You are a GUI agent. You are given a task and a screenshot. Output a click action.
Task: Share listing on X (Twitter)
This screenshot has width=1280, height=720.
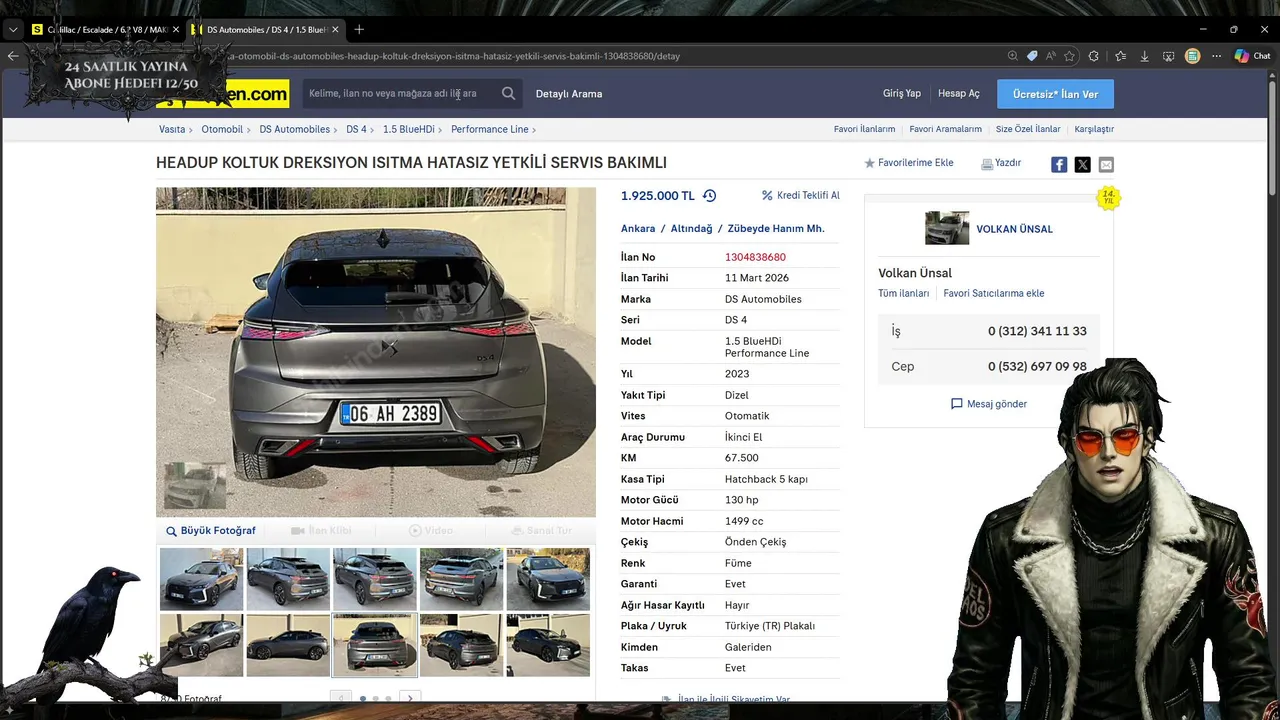click(1082, 165)
